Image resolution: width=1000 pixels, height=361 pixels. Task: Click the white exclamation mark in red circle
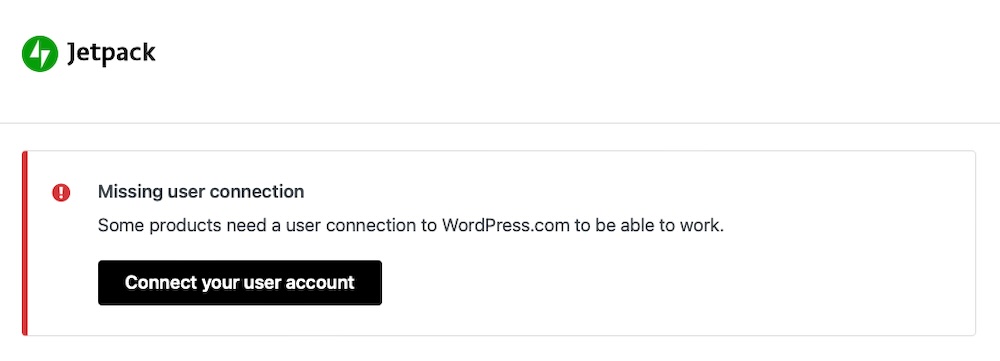[61, 192]
